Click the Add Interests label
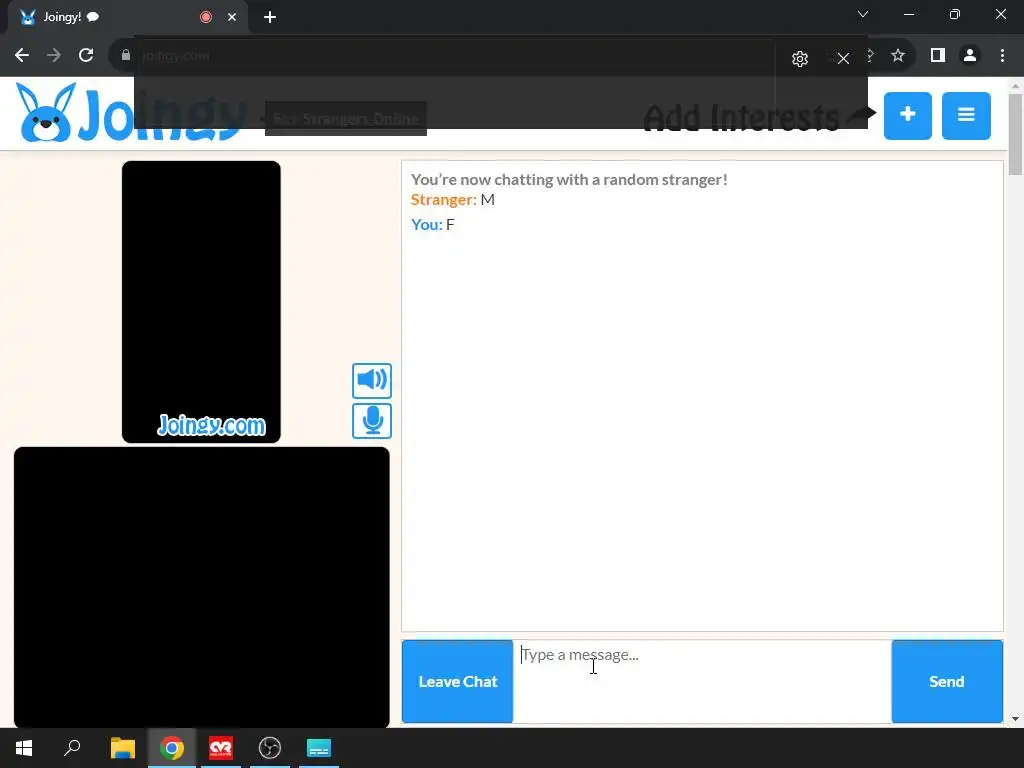 741,118
